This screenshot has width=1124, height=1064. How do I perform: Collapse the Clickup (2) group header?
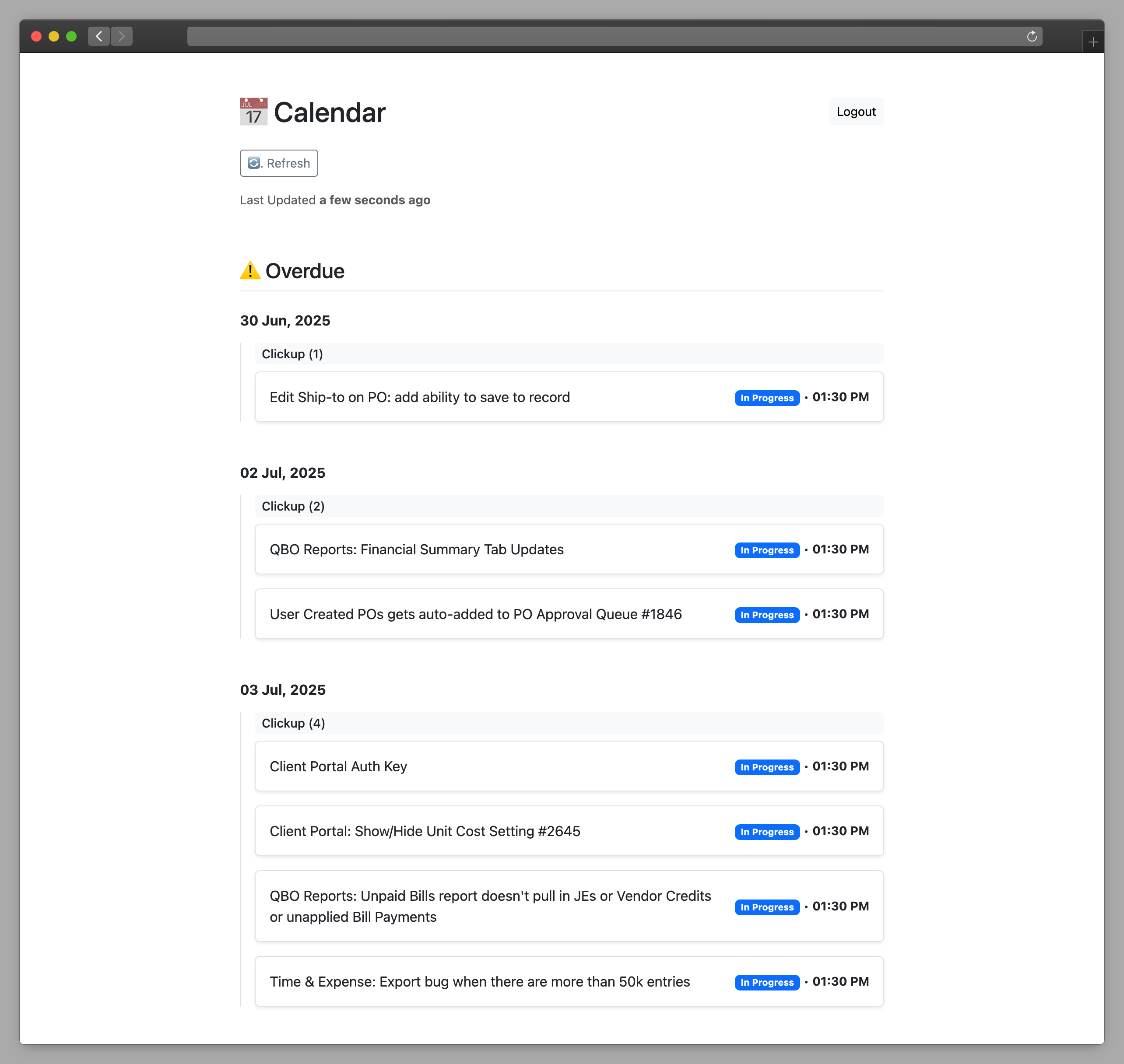(569, 506)
